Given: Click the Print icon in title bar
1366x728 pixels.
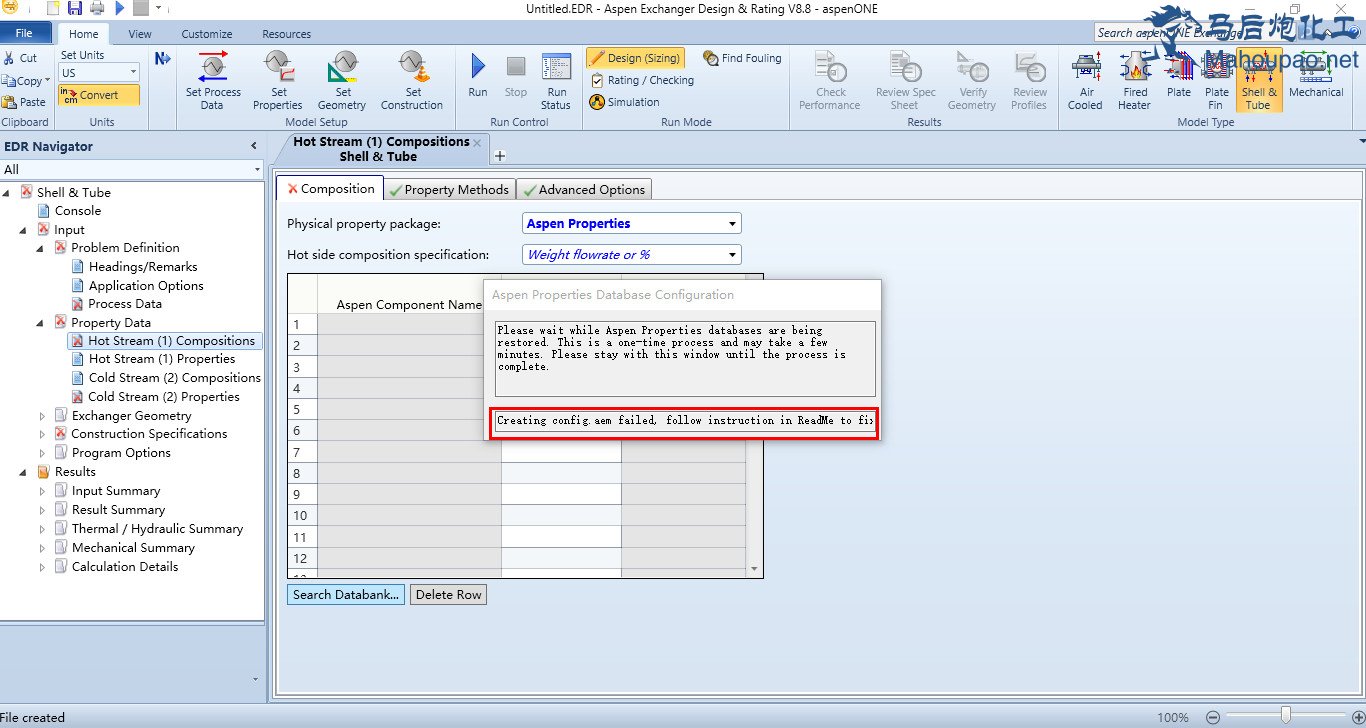Looking at the screenshot, I should pos(97,8).
